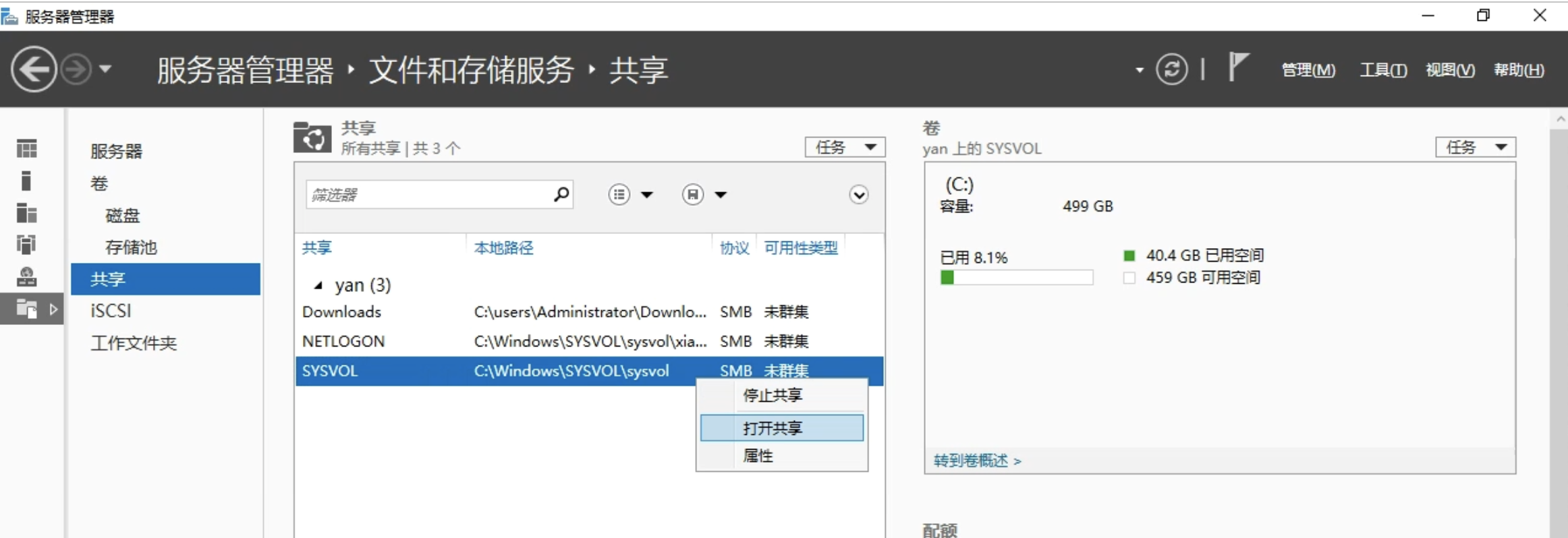Screen dimensions: 1568x538
Task: Choose 打开共享 from the context menu
Action: click(x=781, y=428)
